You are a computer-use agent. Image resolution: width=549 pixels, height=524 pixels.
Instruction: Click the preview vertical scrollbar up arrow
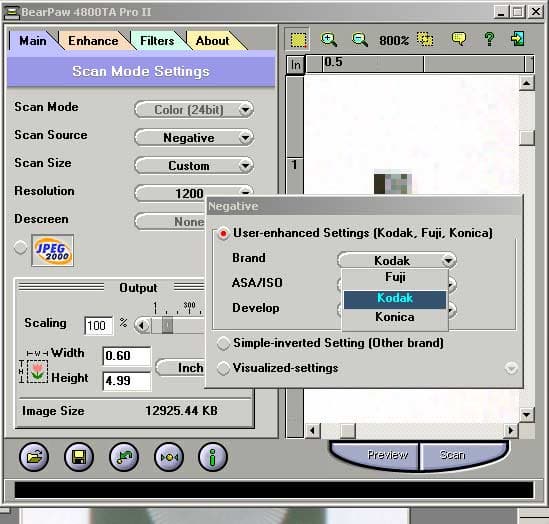click(x=526, y=83)
